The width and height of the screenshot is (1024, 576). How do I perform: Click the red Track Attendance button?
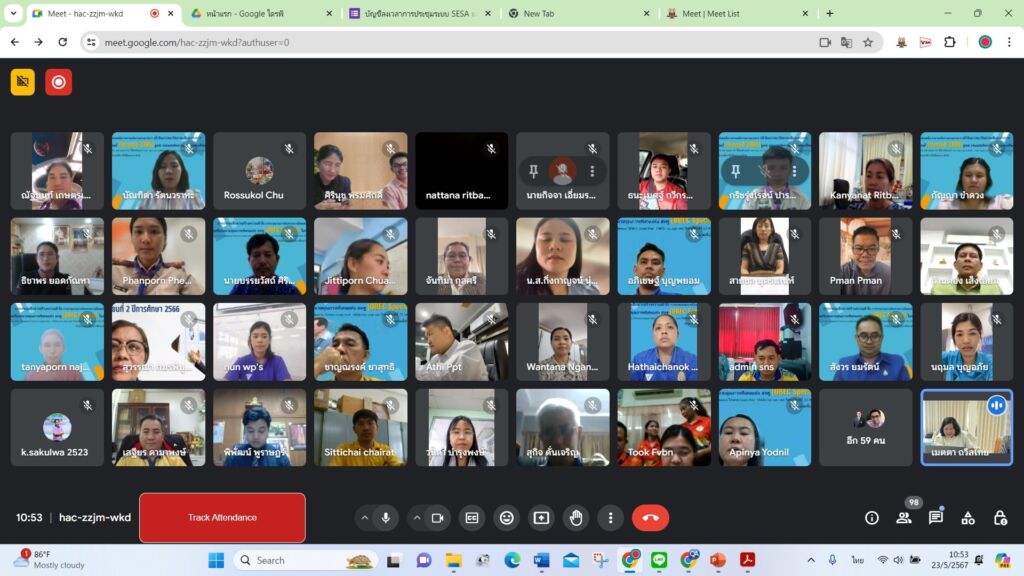[222, 517]
